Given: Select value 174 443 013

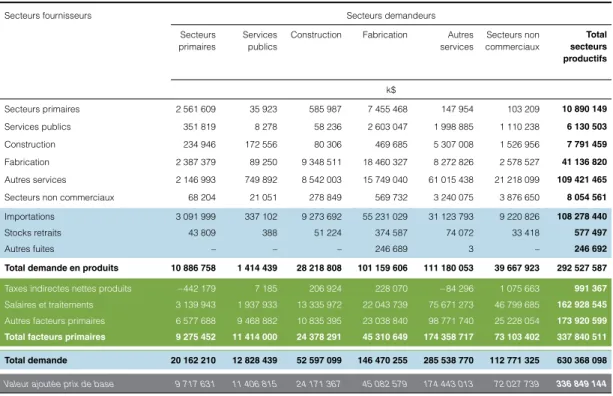Looking at the screenshot, I should [x=448, y=384].
